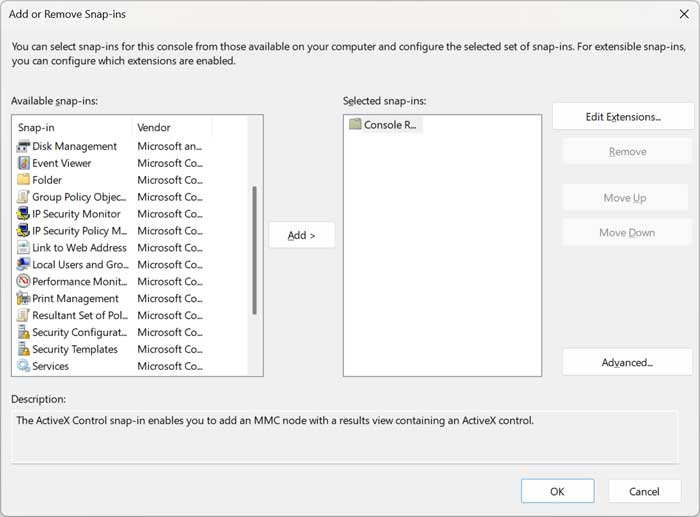Click the Move Up button
700x517 pixels.
[625, 198]
